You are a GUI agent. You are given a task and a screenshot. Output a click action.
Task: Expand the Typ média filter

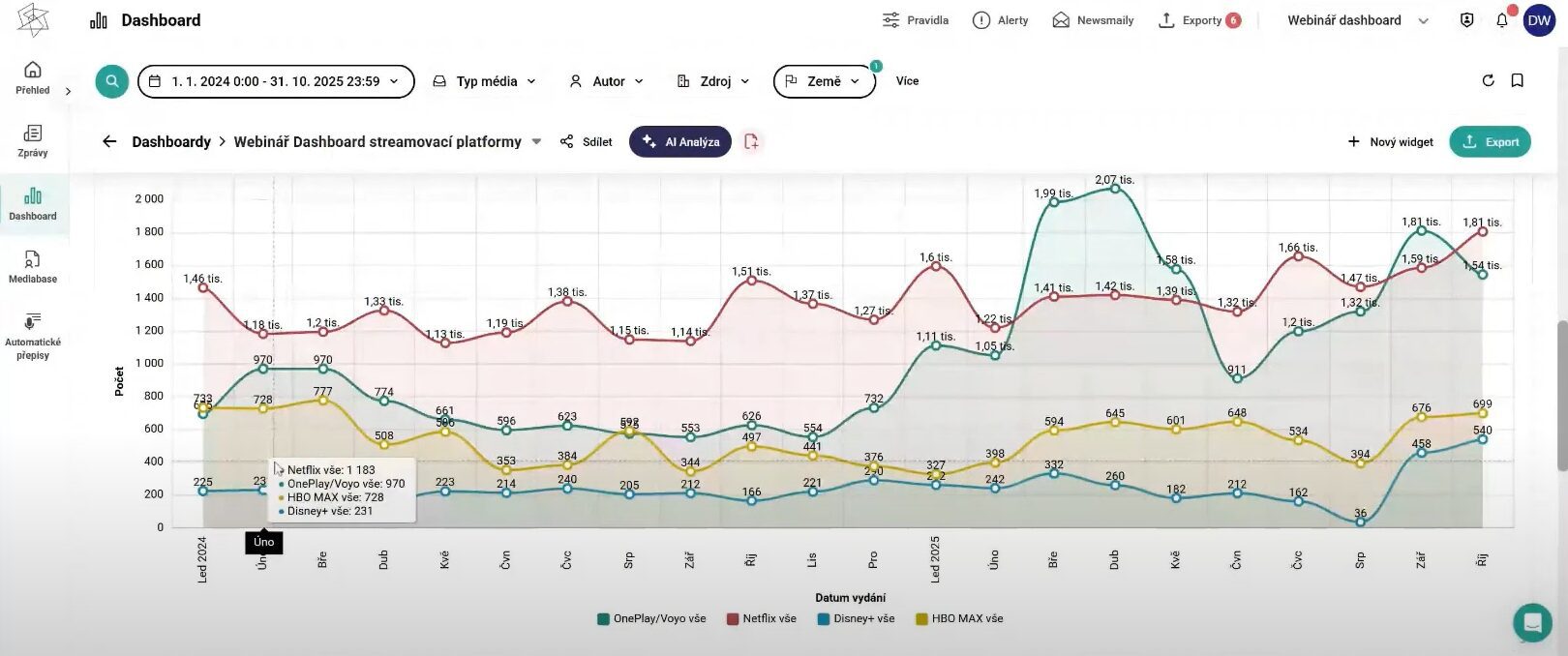coord(484,81)
